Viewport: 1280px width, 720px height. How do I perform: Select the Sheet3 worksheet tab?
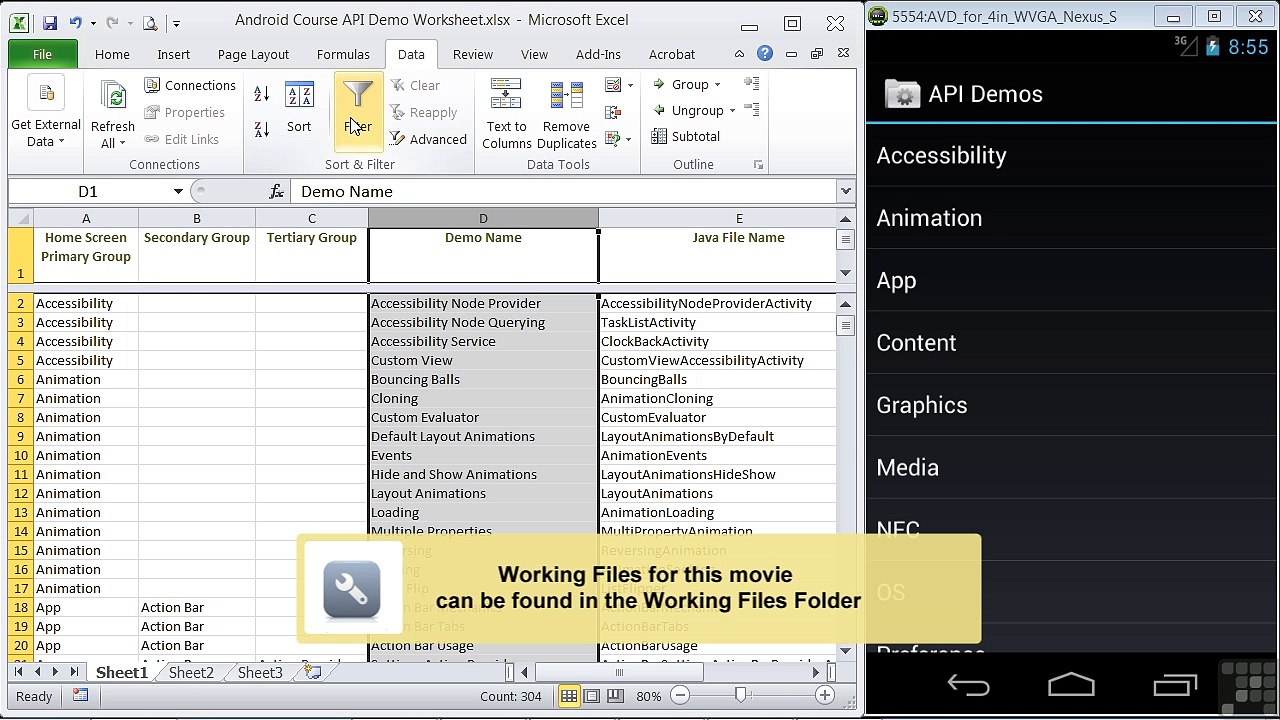260,672
